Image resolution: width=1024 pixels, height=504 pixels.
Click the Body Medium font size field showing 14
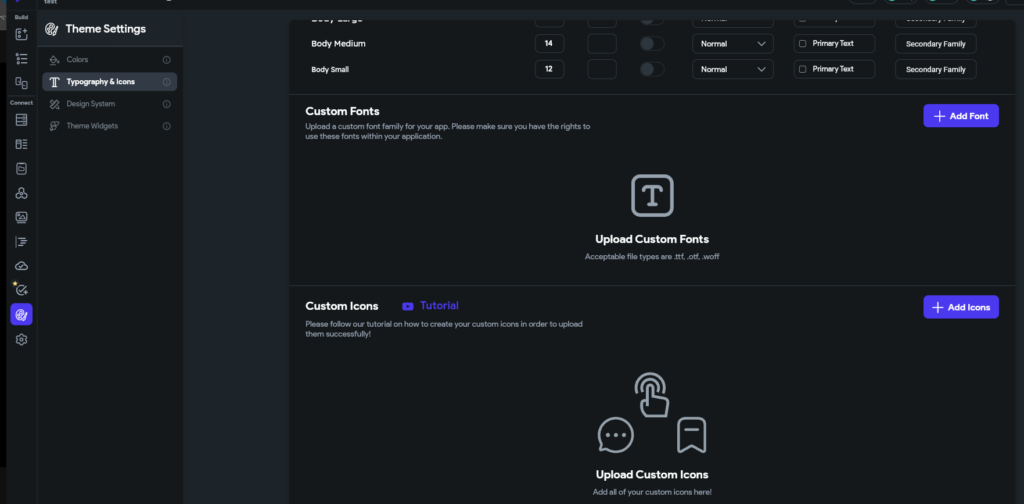pyautogui.click(x=549, y=44)
